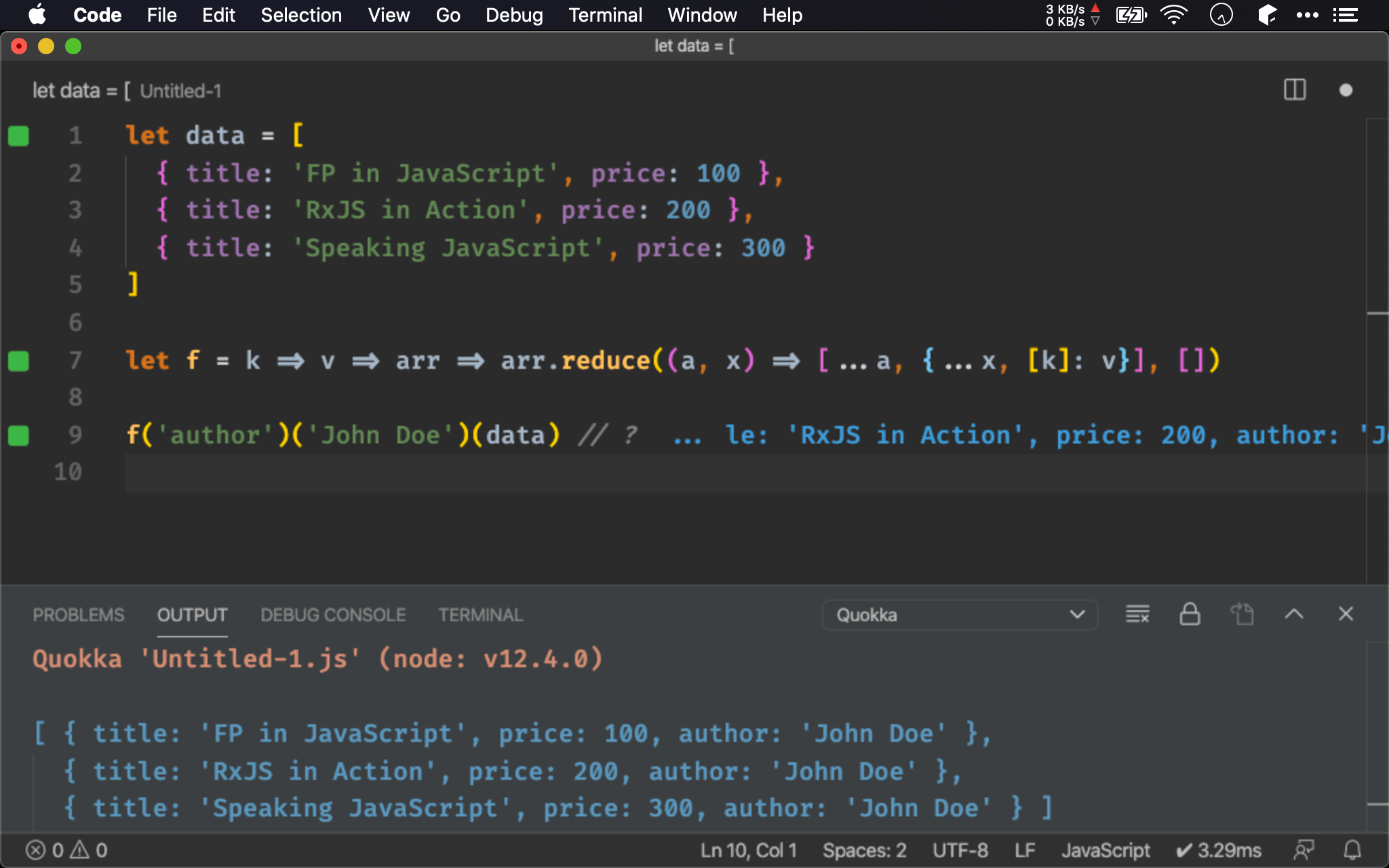1389x868 pixels.
Task: Click the unsaved changes dot on editor
Action: coord(1346,90)
